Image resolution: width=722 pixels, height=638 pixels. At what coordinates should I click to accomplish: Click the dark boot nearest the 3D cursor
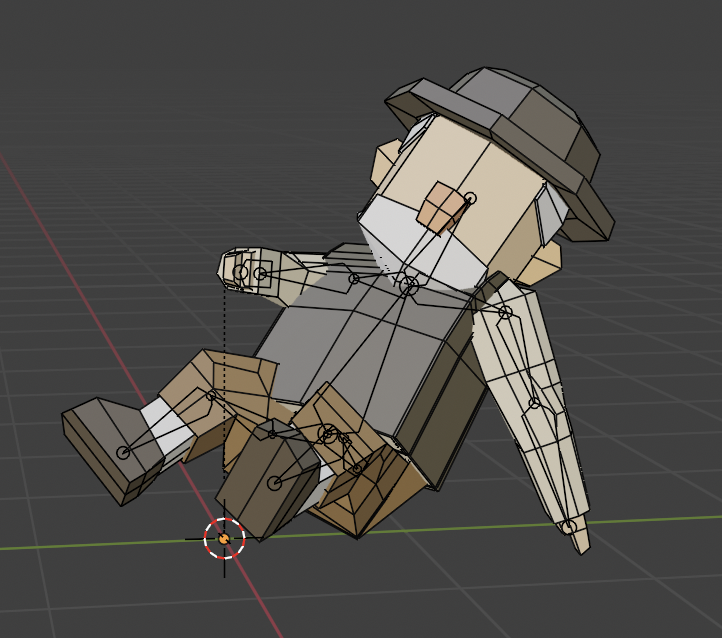pos(267,481)
